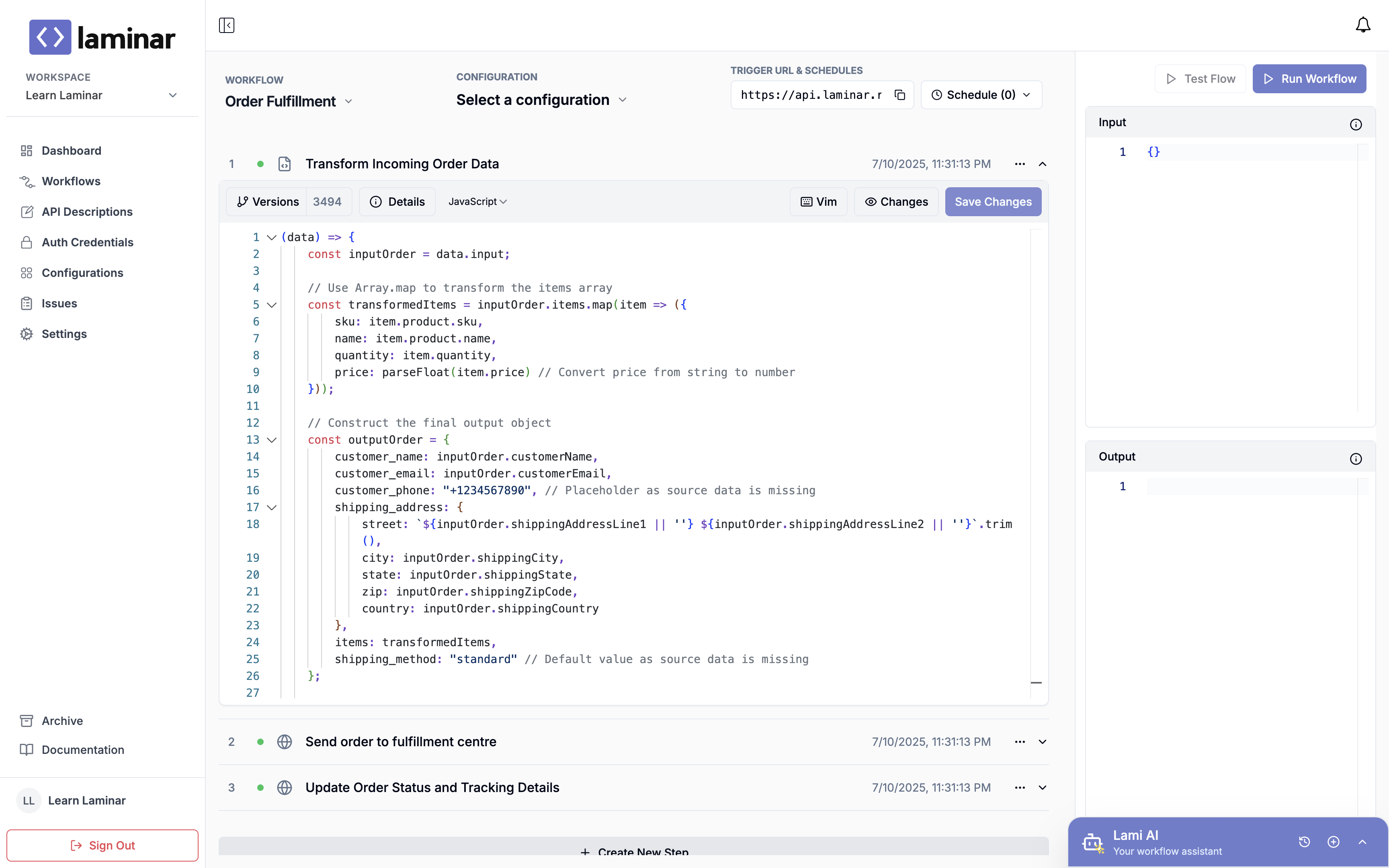Viewport: 1389px width, 868px height.
Task: Click the Output panel info icon
Action: point(1356,459)
